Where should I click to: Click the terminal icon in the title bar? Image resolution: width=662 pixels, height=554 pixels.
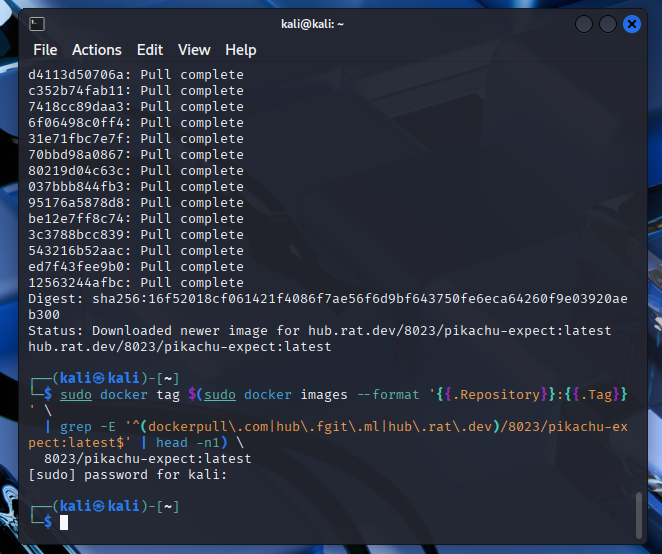(35, 23)
